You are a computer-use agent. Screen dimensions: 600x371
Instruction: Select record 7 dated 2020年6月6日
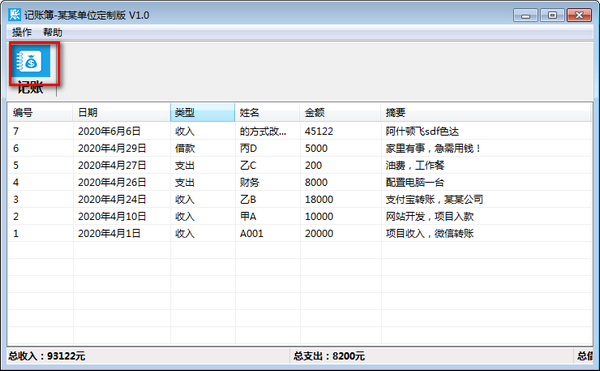tap(300, 131)
